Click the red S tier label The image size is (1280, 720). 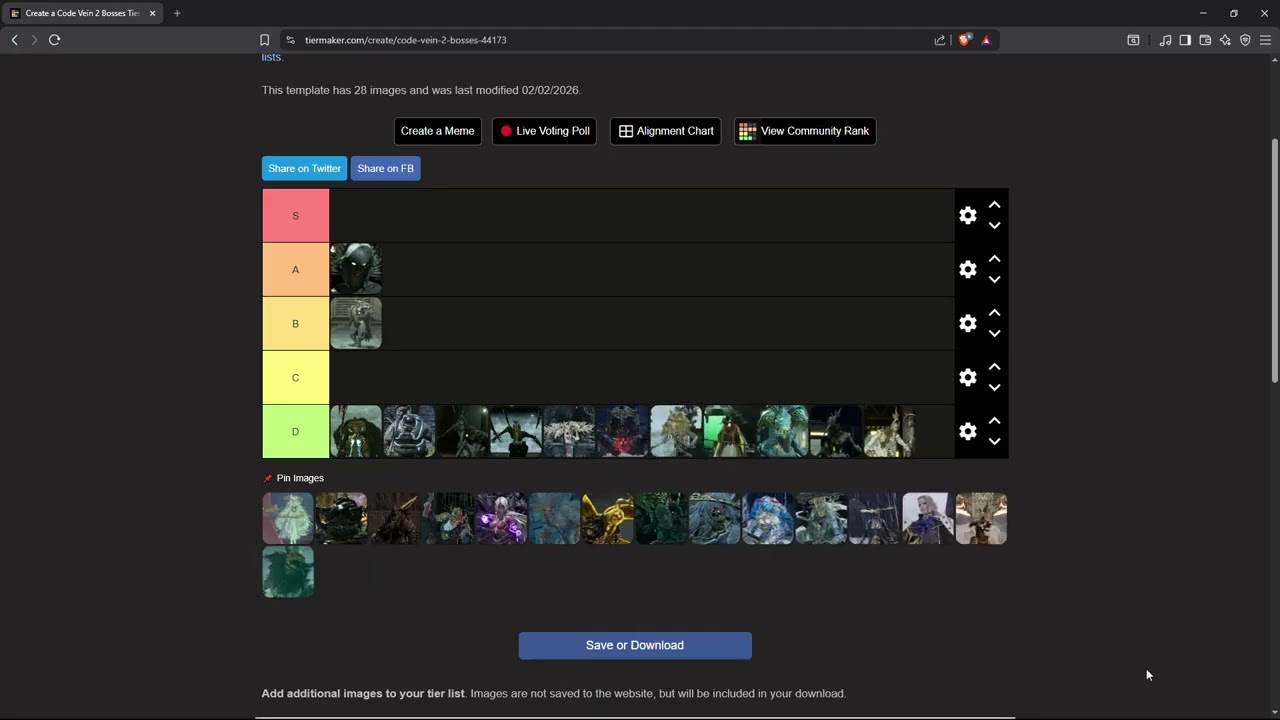[x=295, y=216]
